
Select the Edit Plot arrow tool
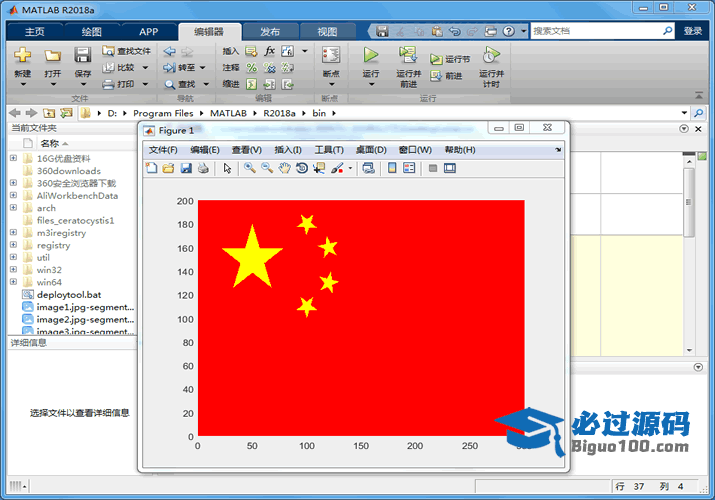(x=227, y=168)
